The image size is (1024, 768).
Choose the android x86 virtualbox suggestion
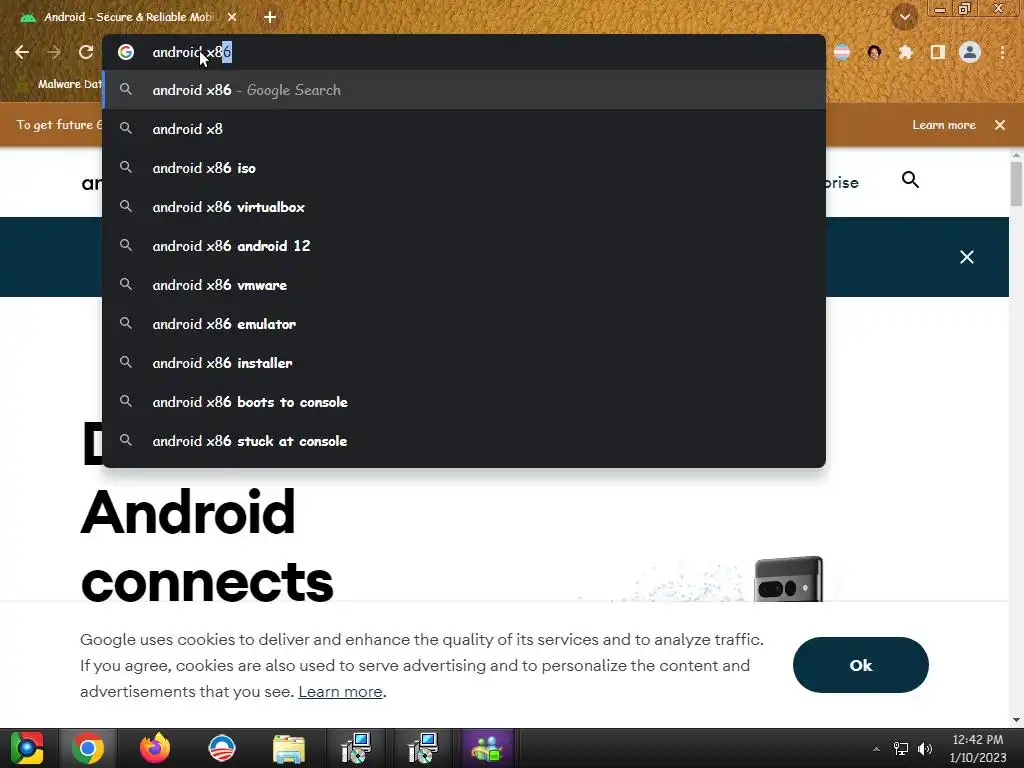coord(464,207)
